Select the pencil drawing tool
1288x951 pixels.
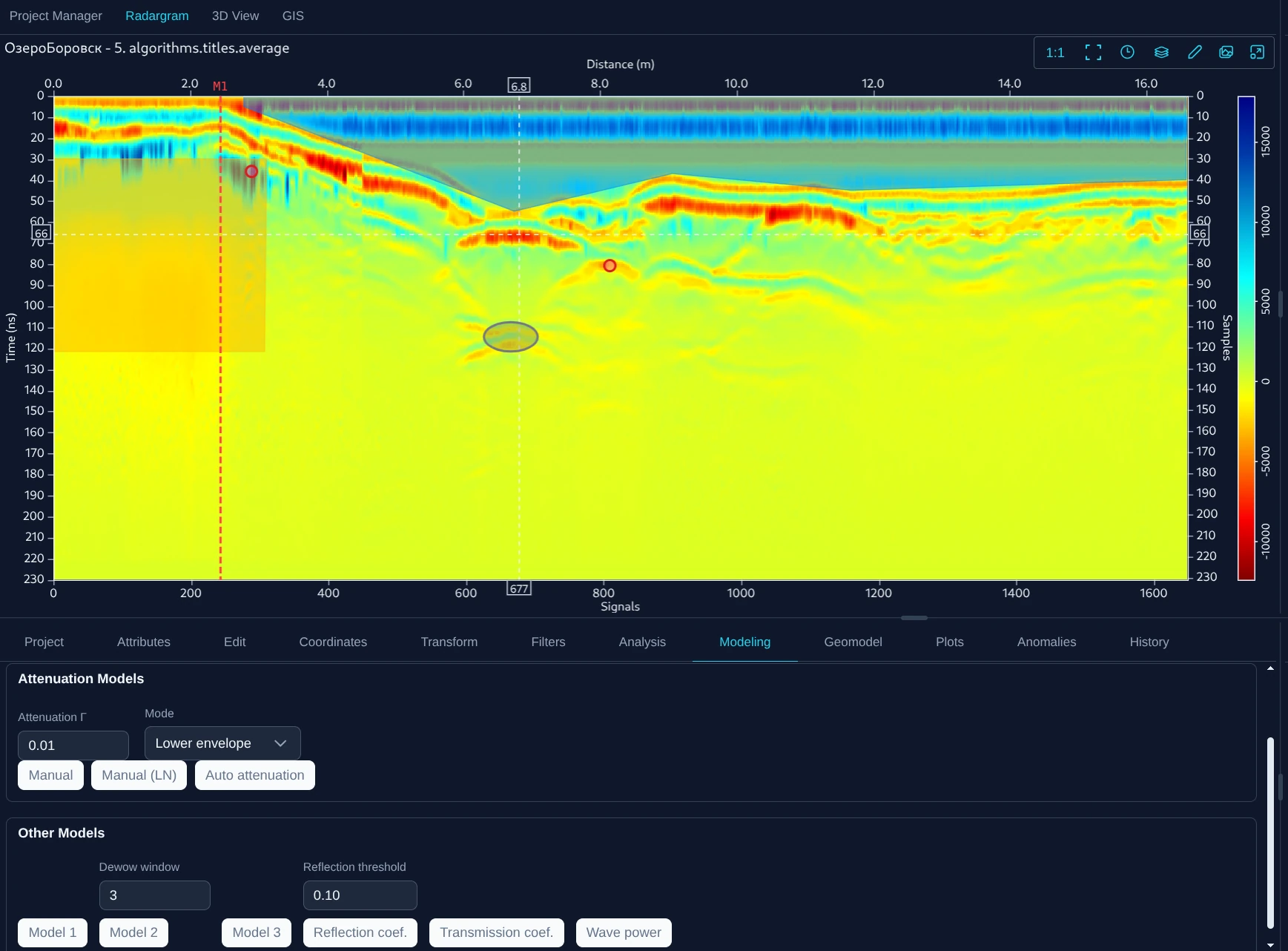(1194, 52)
